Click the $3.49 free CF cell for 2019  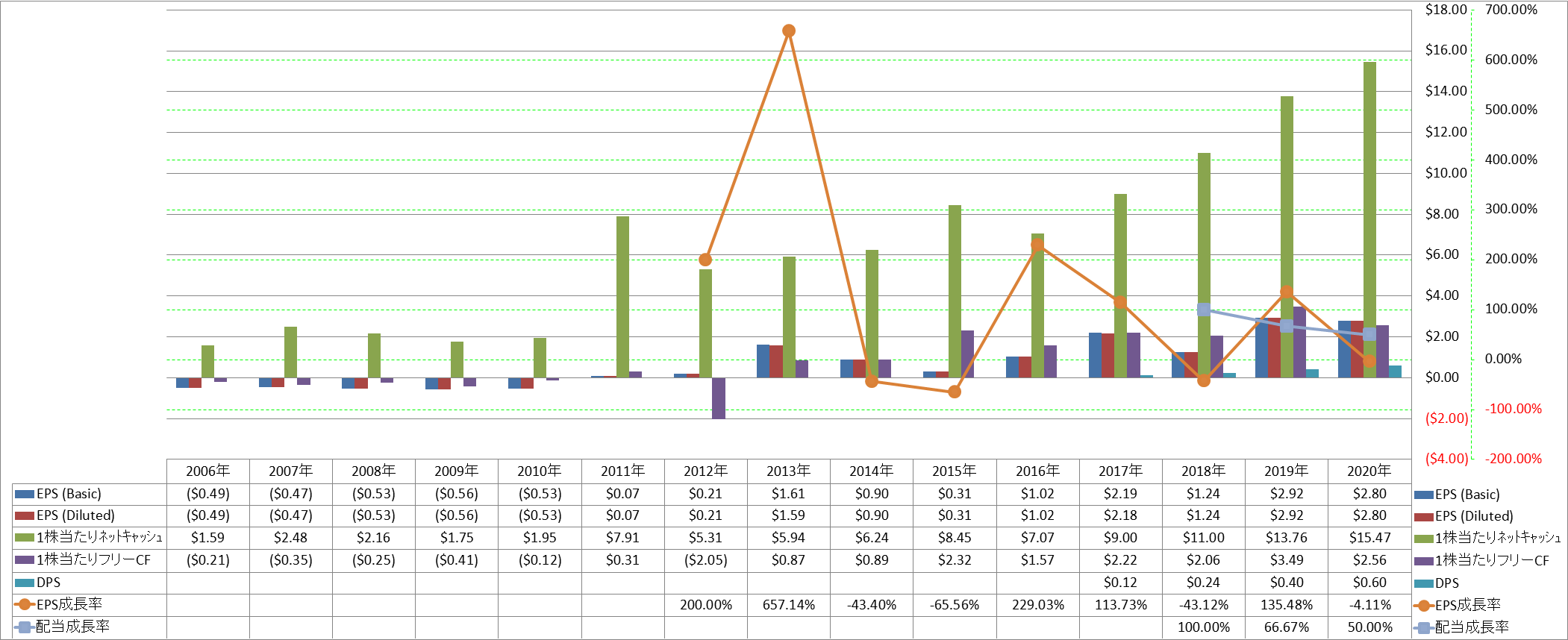1287,560
